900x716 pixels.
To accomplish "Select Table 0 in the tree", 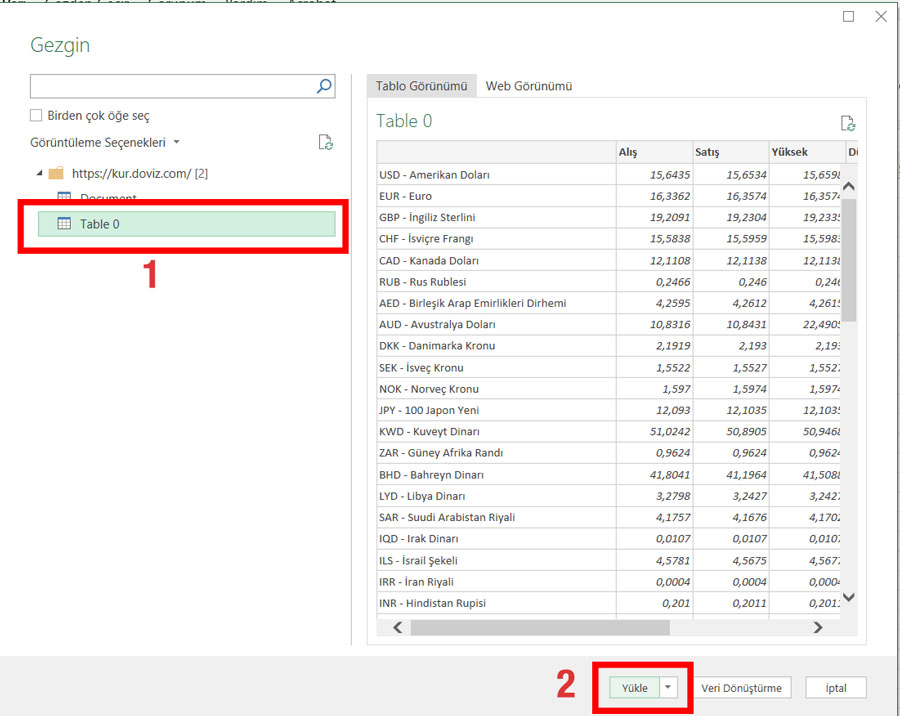I will 187,224.
